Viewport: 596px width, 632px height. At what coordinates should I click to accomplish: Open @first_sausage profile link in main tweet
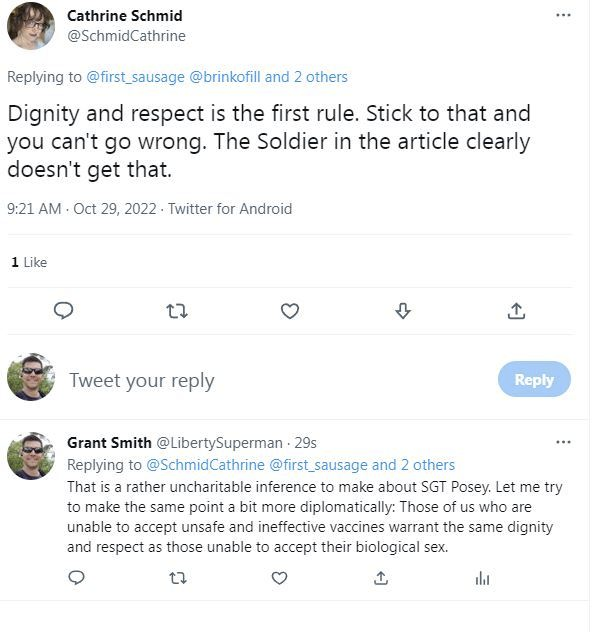[135, 77]
